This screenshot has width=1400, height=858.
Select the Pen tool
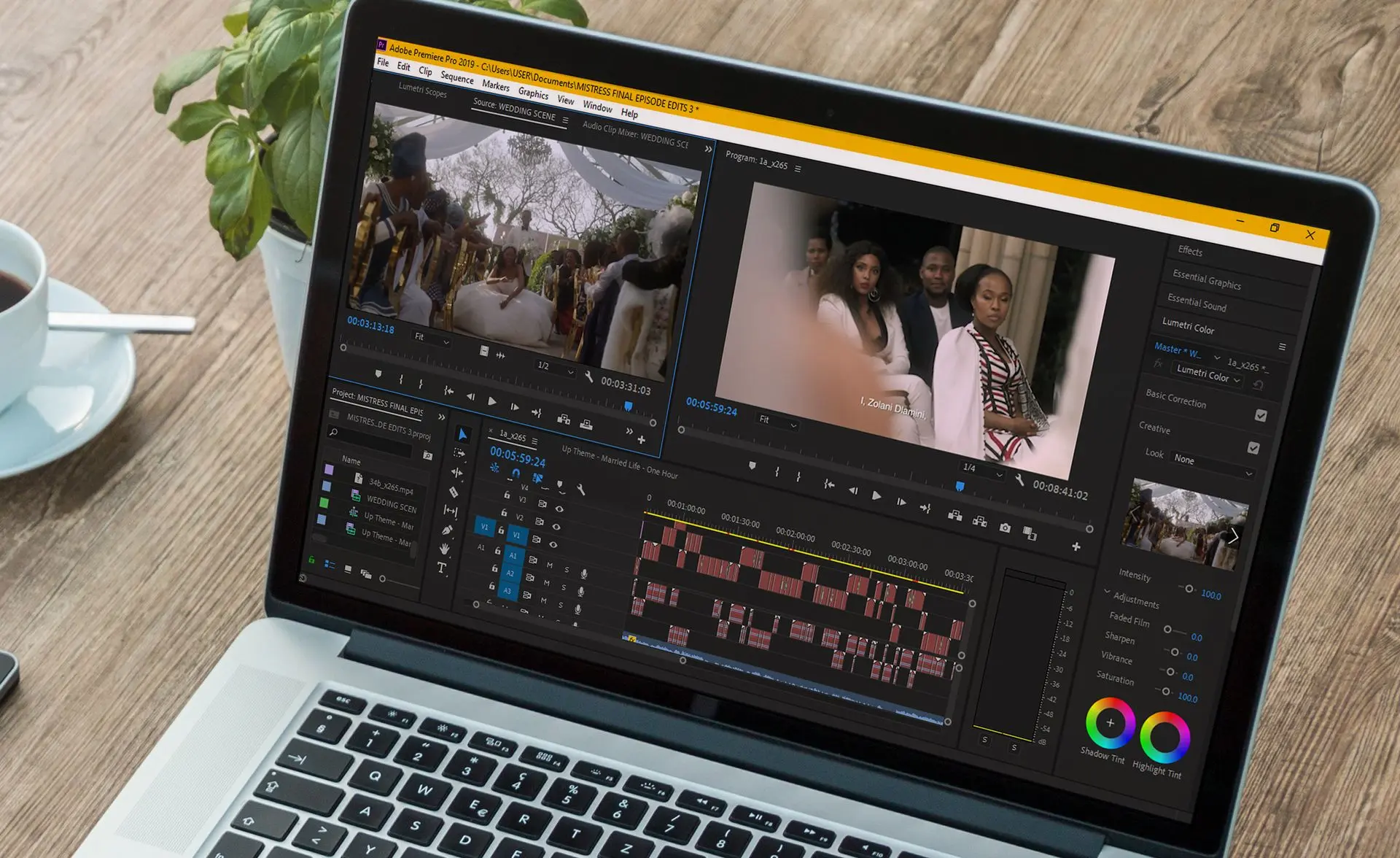[x=447, y=530]
